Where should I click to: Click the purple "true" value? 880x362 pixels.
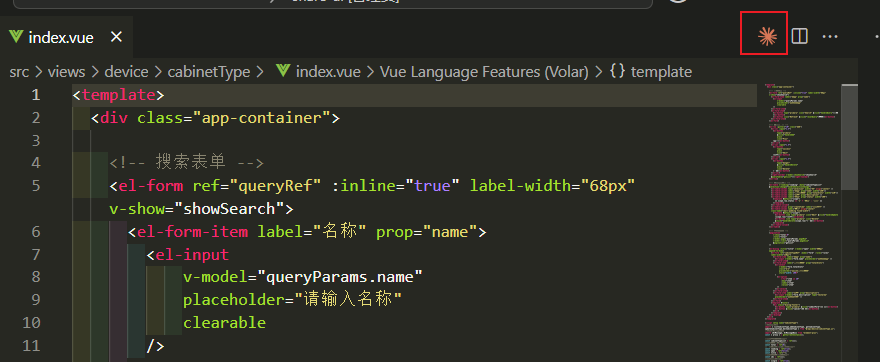click(x=433, y=186)
